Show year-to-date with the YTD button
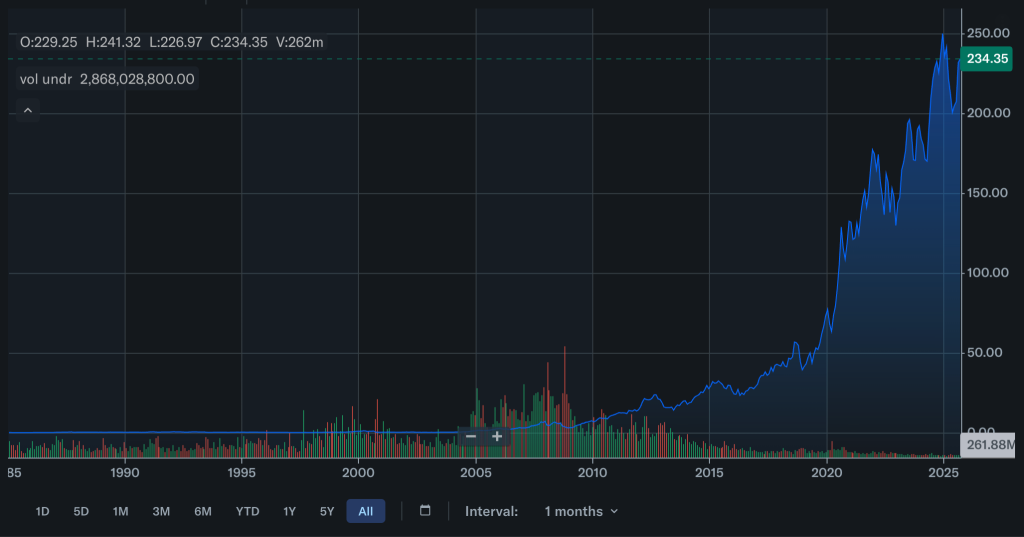 247,511
